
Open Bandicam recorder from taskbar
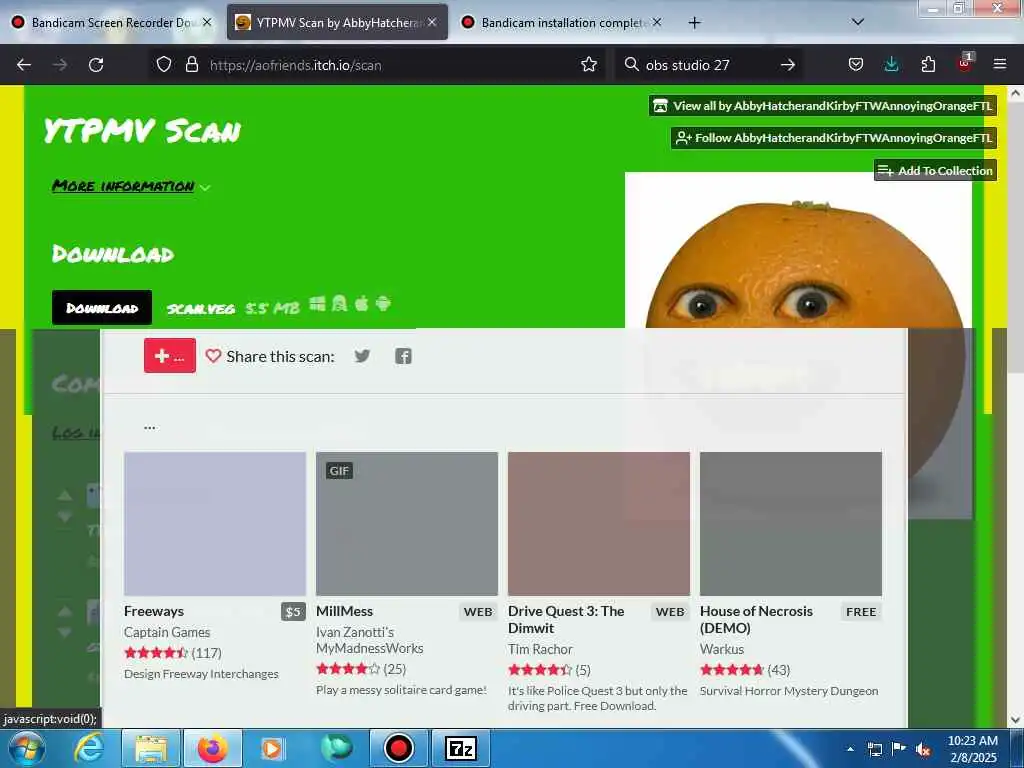(398, 748)
